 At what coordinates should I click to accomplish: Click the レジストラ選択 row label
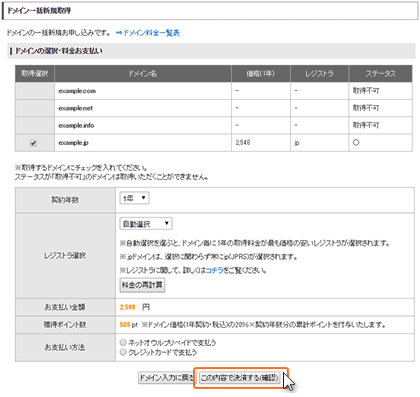pyautogui.click(x=65, y=256)
